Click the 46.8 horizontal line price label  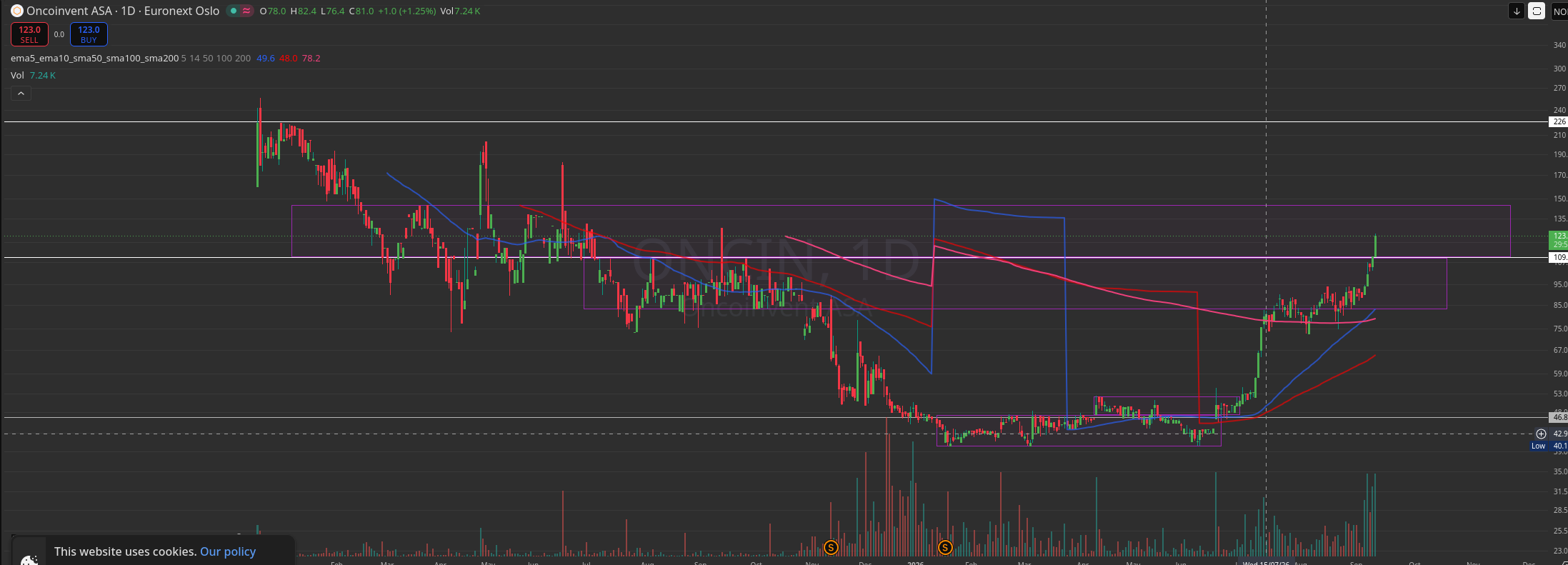pos(1559,417)
